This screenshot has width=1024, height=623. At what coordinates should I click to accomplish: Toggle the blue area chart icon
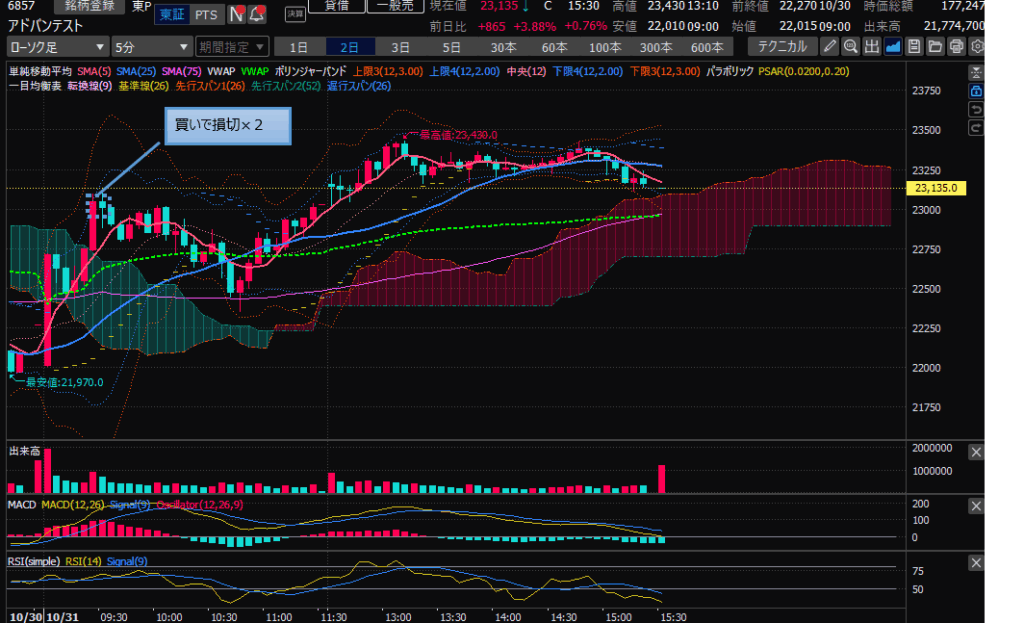(892, 46)
